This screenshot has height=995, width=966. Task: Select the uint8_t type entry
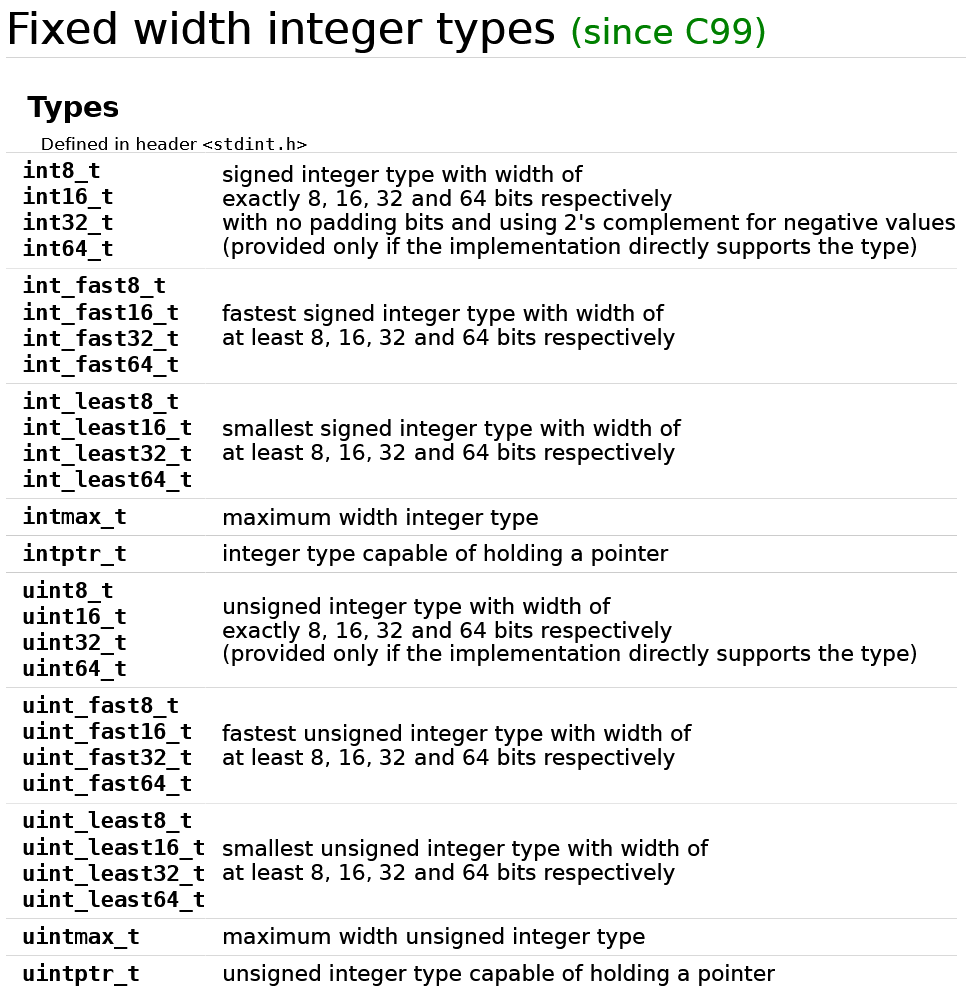[x=68, y=591]
